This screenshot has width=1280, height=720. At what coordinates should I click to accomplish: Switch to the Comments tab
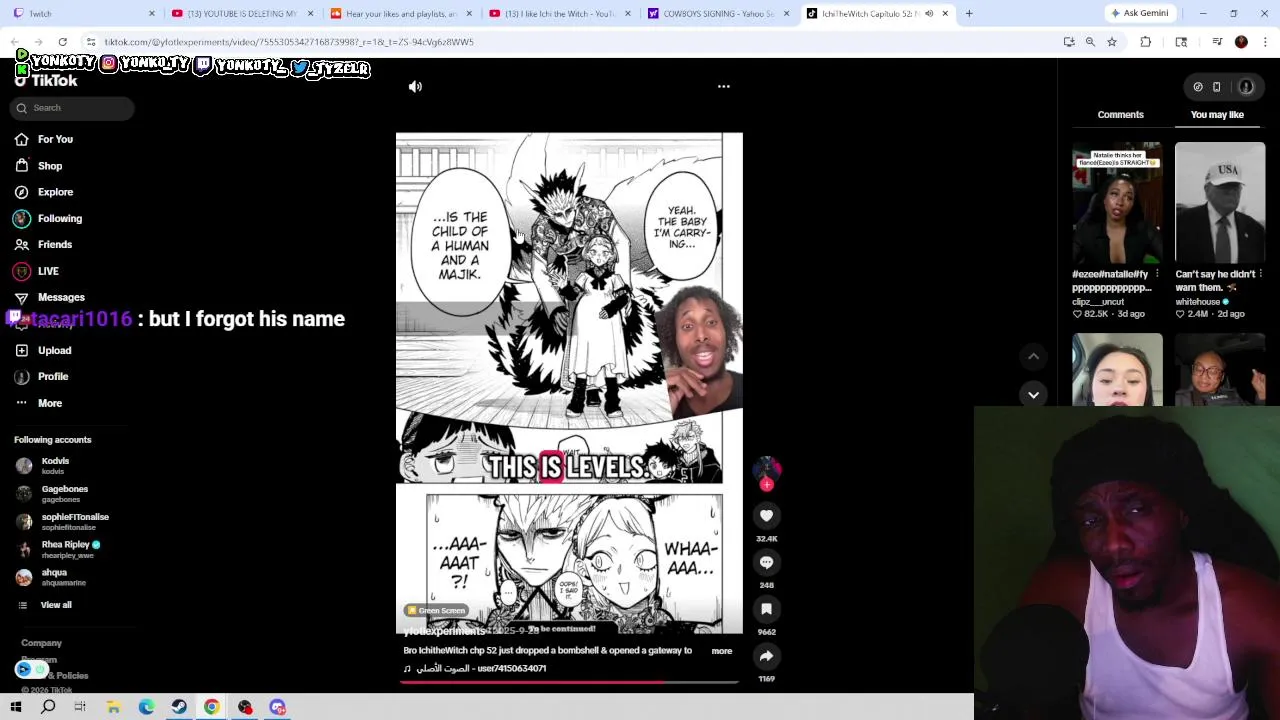click(1120, 115)
